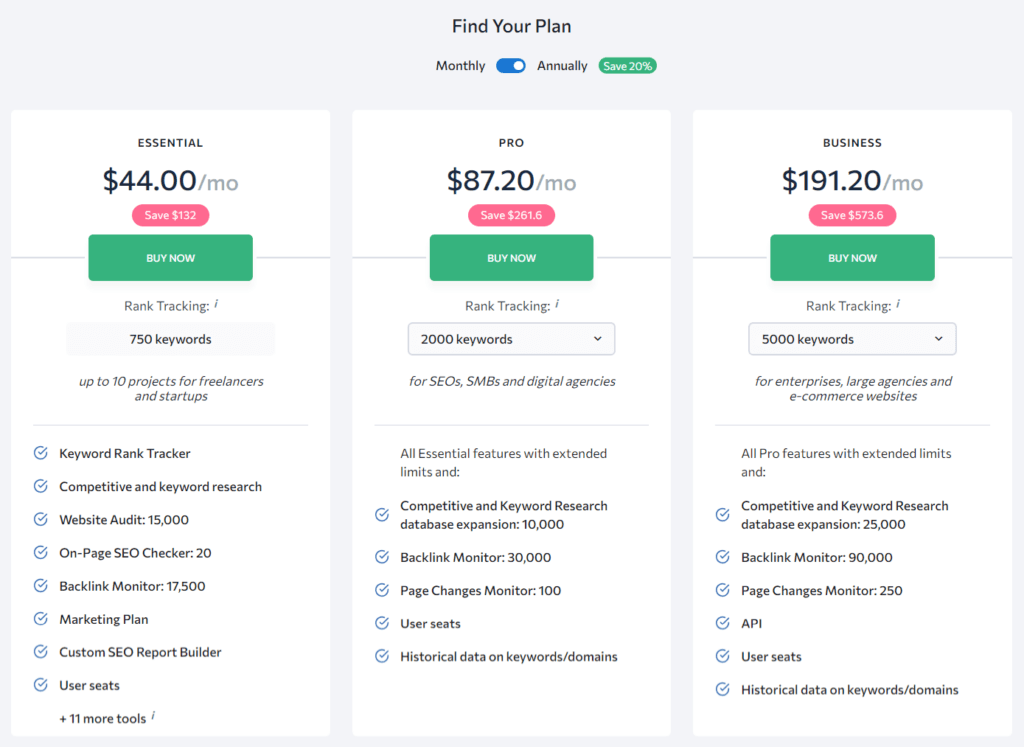Select the Essential plan header
Image resolution: width=1024 pixels, height=747 pixels.
point(170,143)
